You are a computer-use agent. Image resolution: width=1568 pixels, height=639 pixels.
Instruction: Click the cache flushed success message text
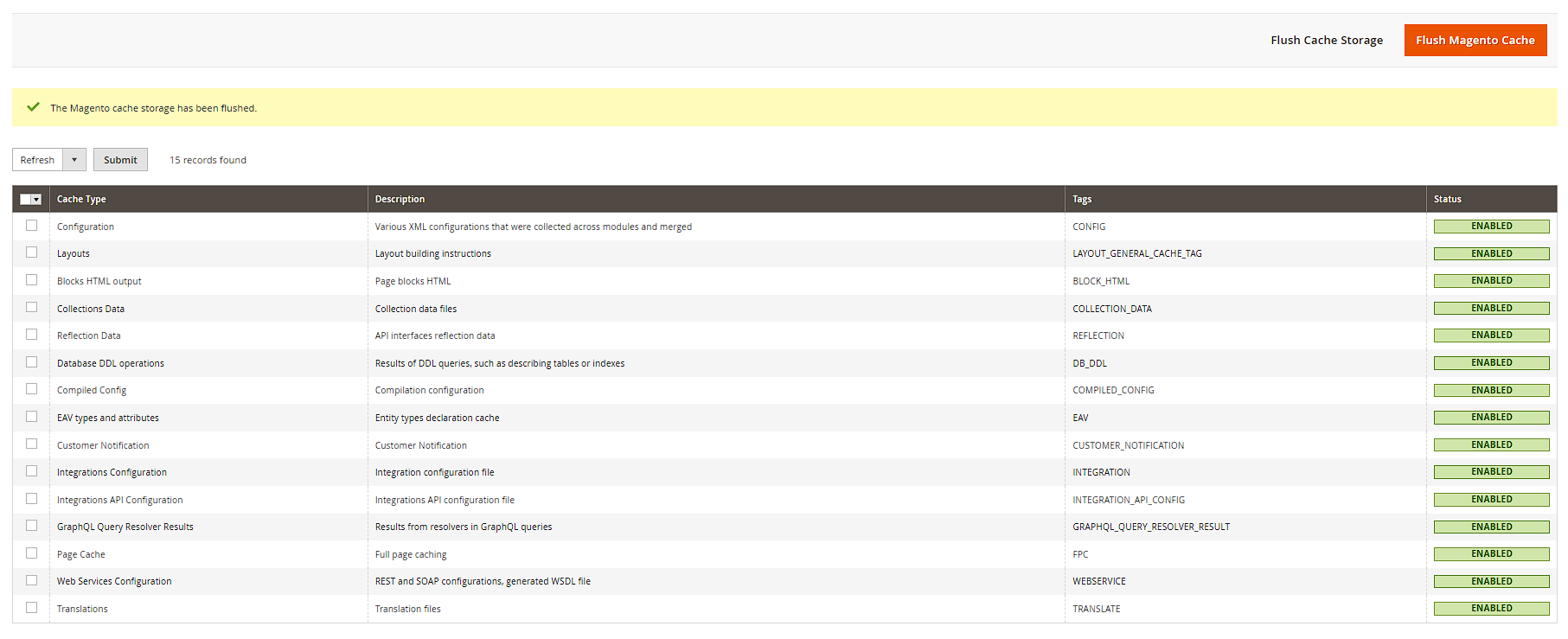[x=153, y=108]
